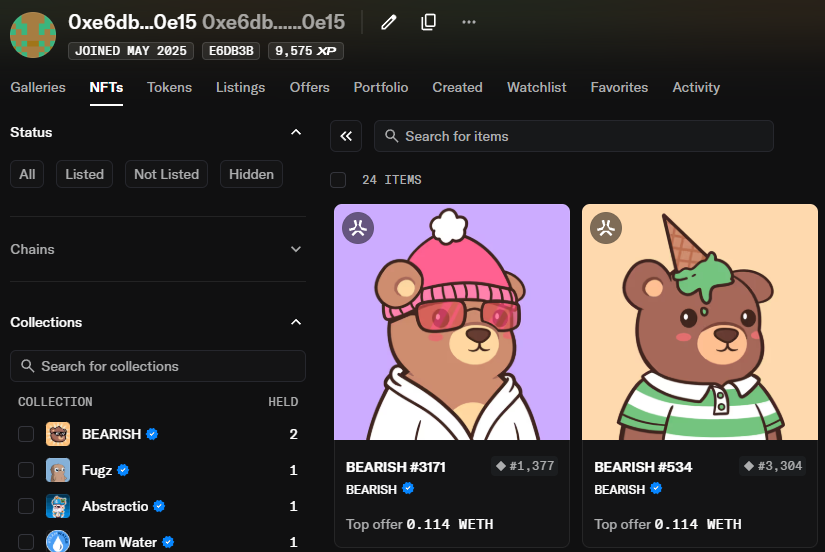Viewport: 825px width, 552px height.
Task: Open the Watchlist tab
Action: pos(537,87)
